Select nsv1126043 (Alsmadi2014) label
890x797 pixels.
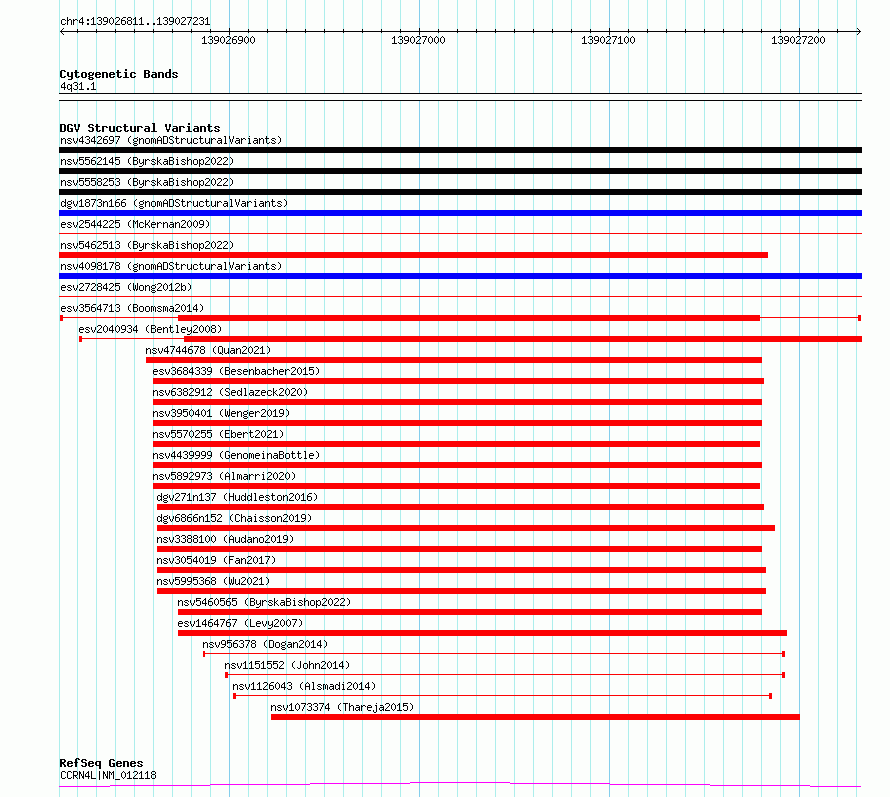click(304, 686)
